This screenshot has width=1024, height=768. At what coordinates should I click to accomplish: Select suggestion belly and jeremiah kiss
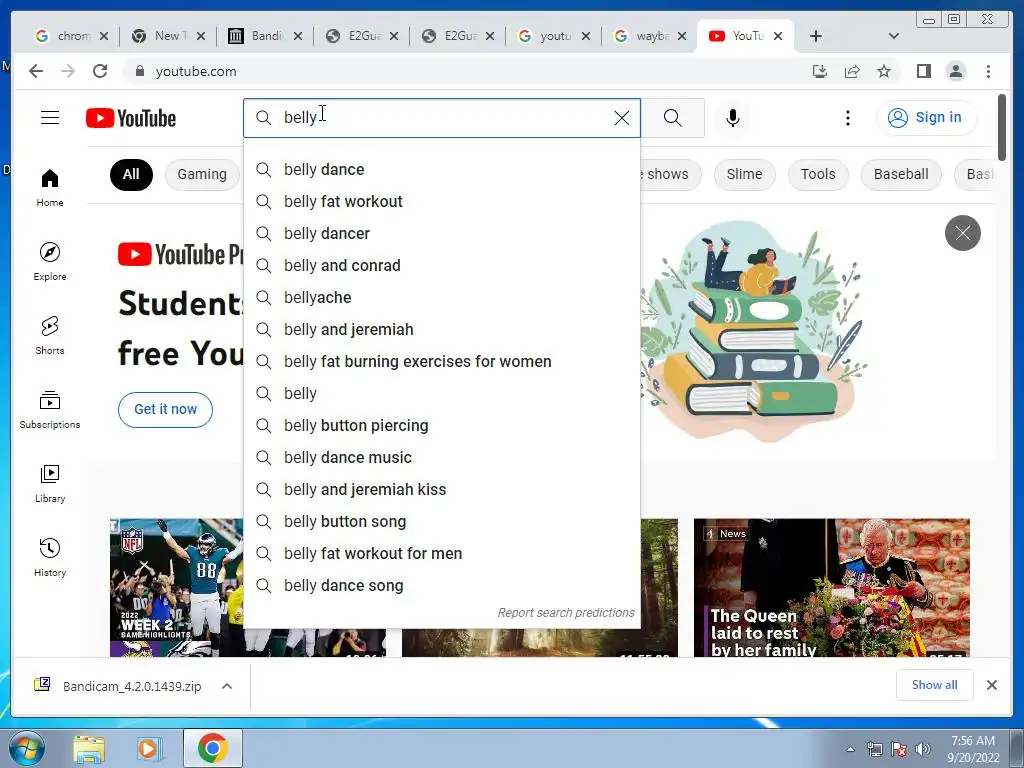pos(441,489)
